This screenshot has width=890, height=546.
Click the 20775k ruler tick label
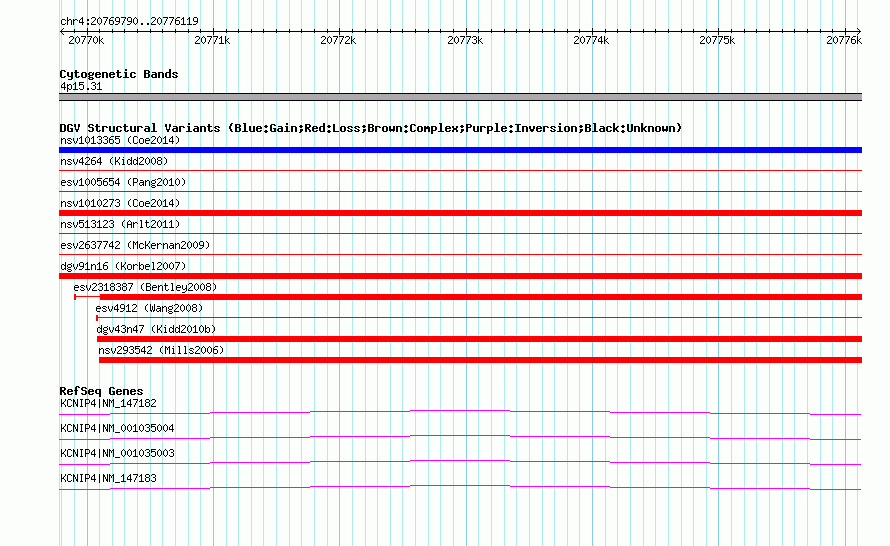coord(717,40)
